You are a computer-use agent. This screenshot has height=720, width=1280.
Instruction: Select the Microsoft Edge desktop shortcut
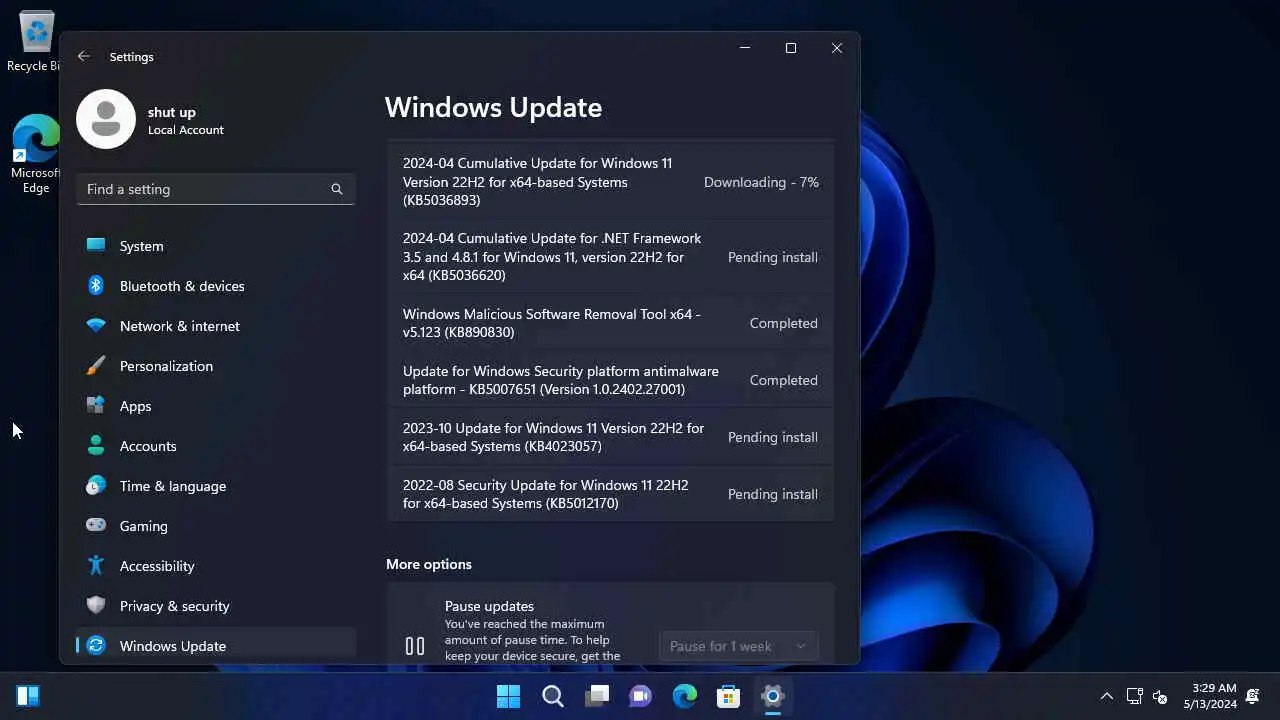point(36,154)
